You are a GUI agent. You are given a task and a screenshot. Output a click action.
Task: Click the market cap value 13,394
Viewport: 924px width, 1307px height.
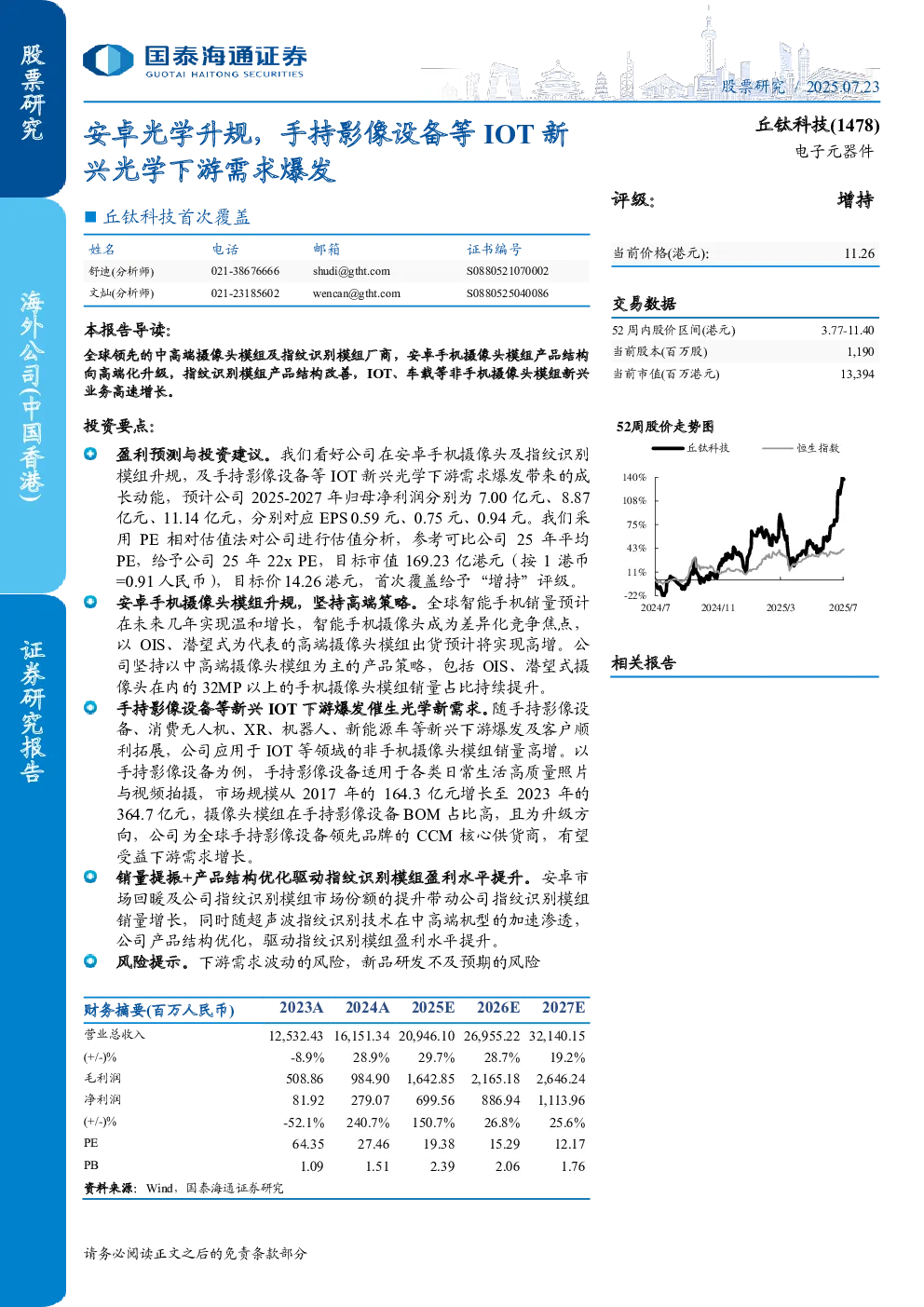tap(857, 374)
